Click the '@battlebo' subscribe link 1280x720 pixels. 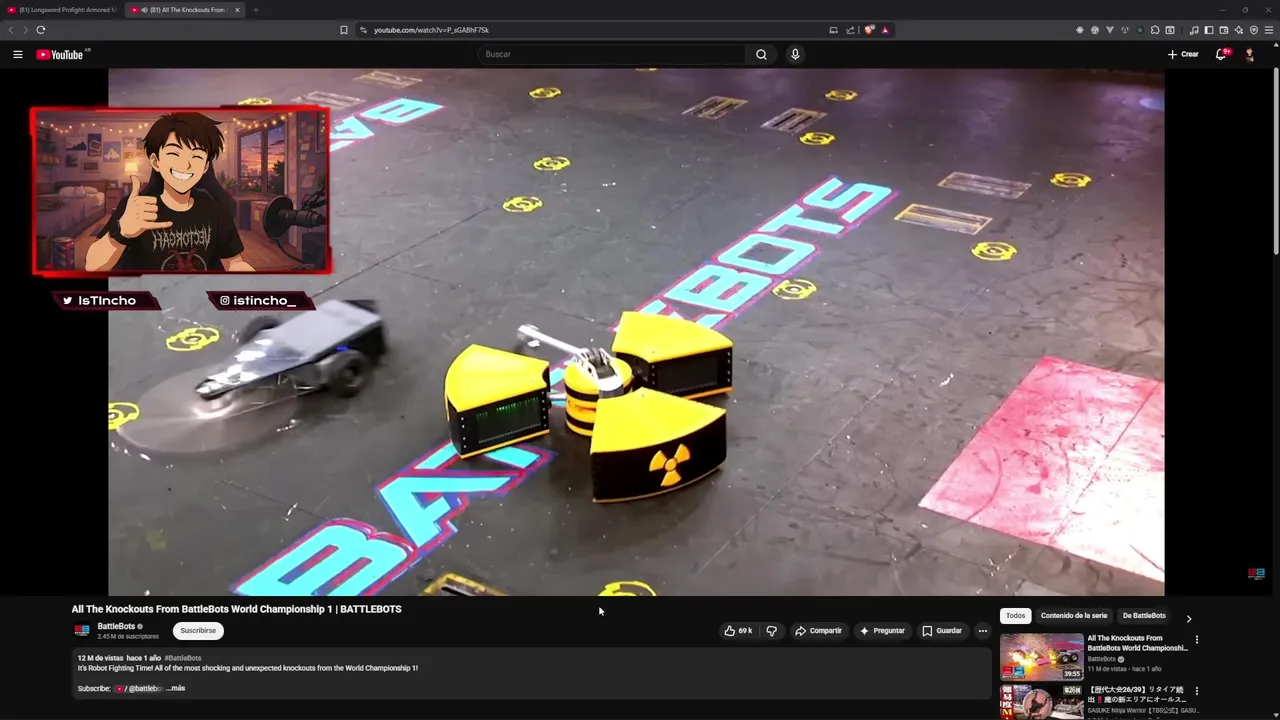pyautogui.click(x=144, y=688)
